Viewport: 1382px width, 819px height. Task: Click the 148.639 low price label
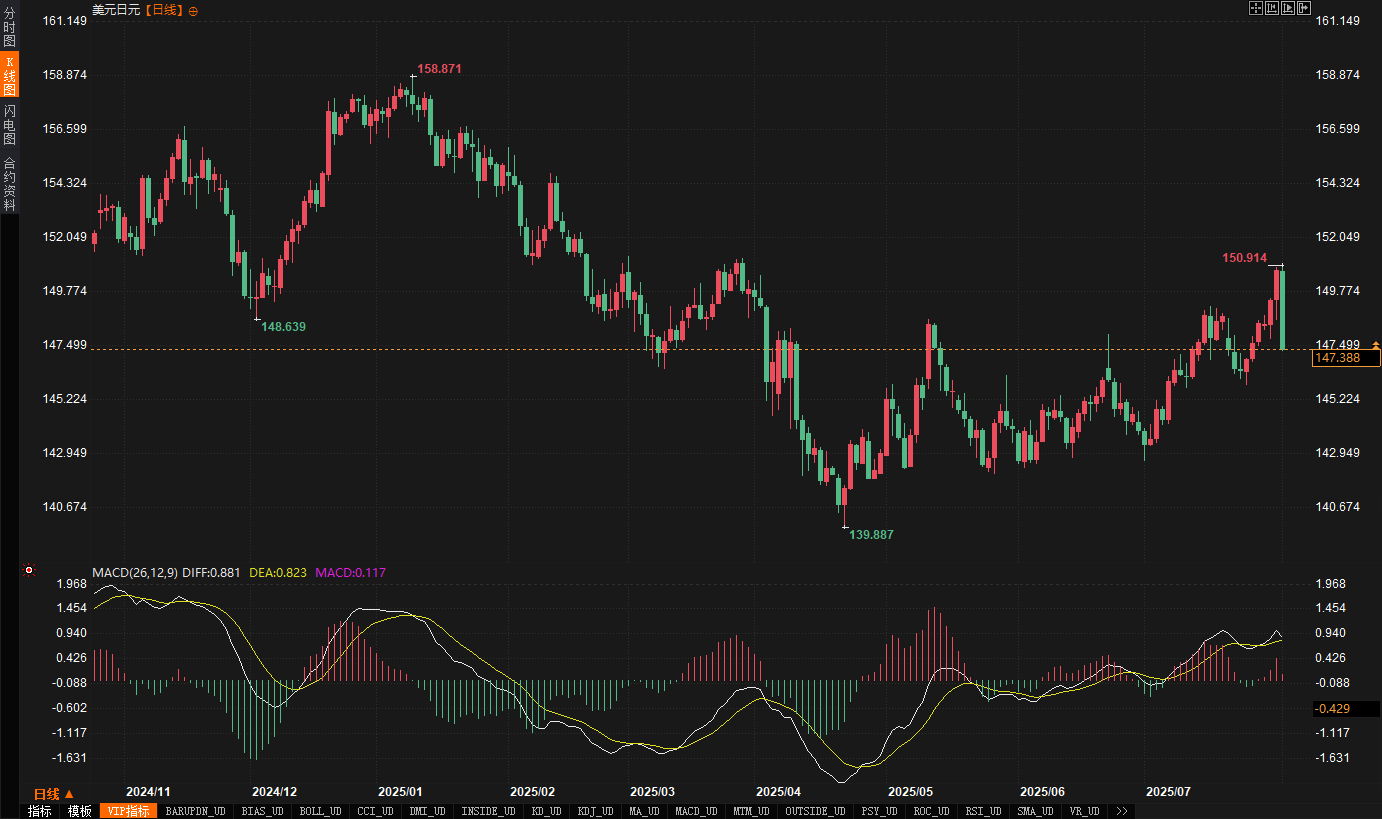283,327
